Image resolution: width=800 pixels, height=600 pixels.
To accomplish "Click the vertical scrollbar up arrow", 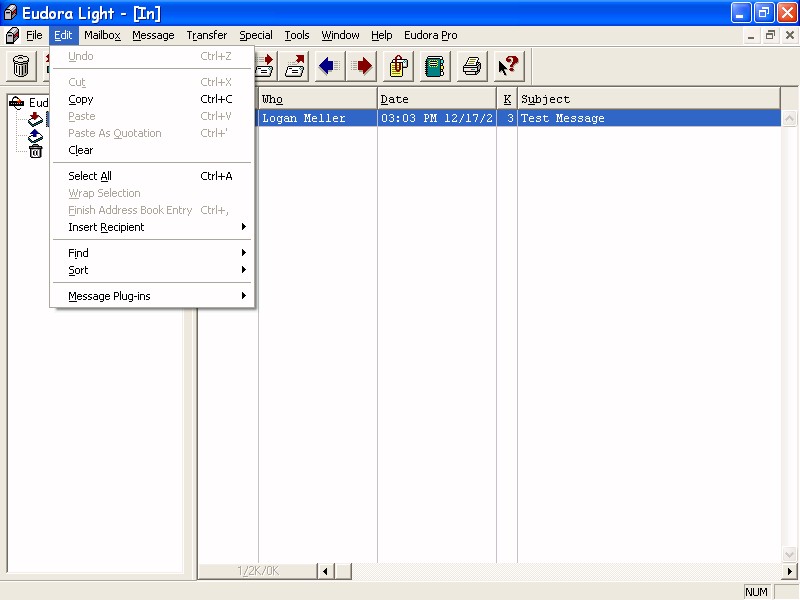I will (x=789, y=119).
